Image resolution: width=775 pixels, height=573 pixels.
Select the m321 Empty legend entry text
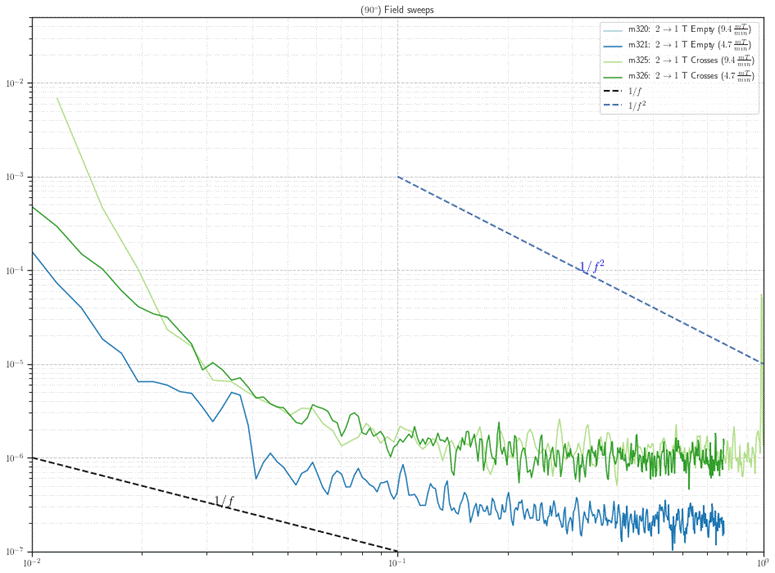(690, 45)
